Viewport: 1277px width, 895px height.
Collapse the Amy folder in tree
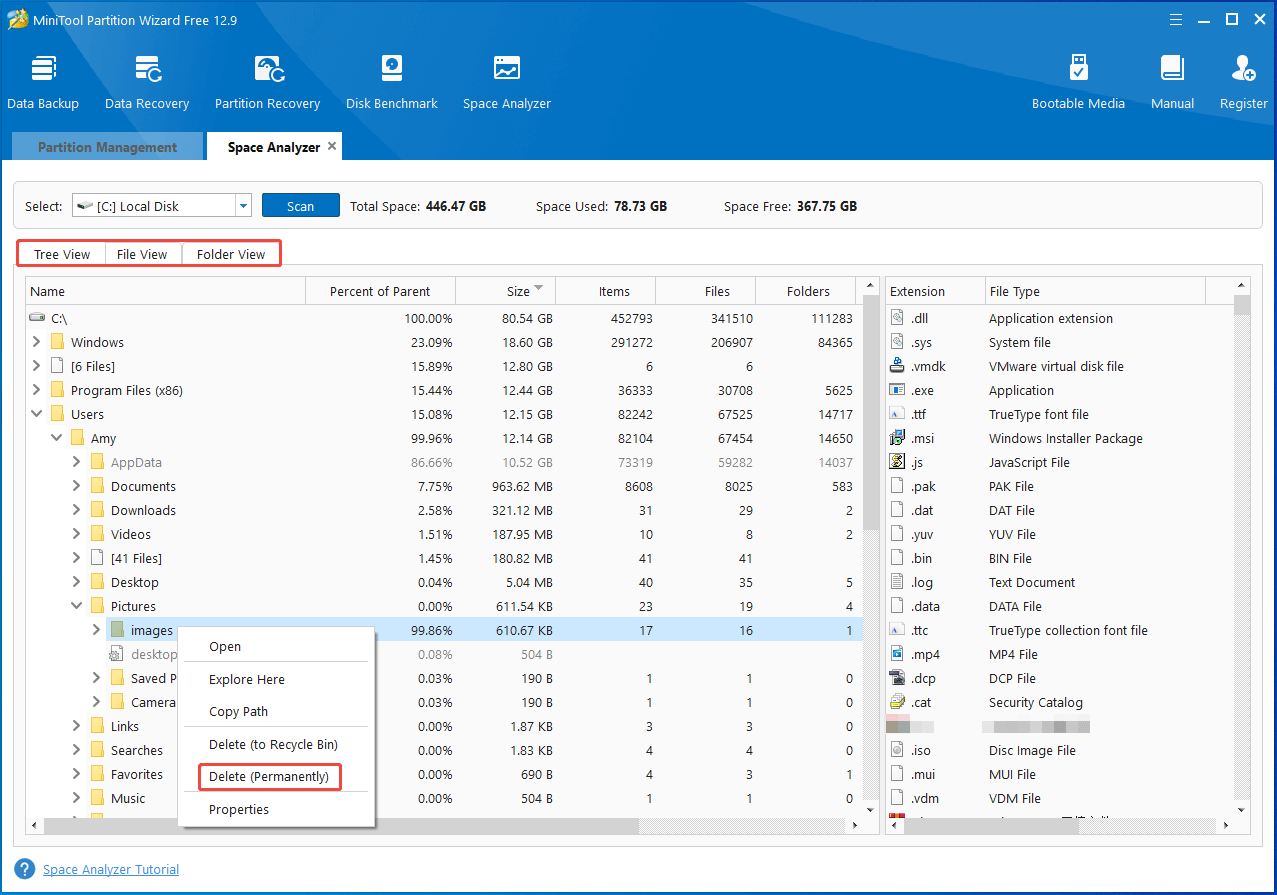[56, 438]
